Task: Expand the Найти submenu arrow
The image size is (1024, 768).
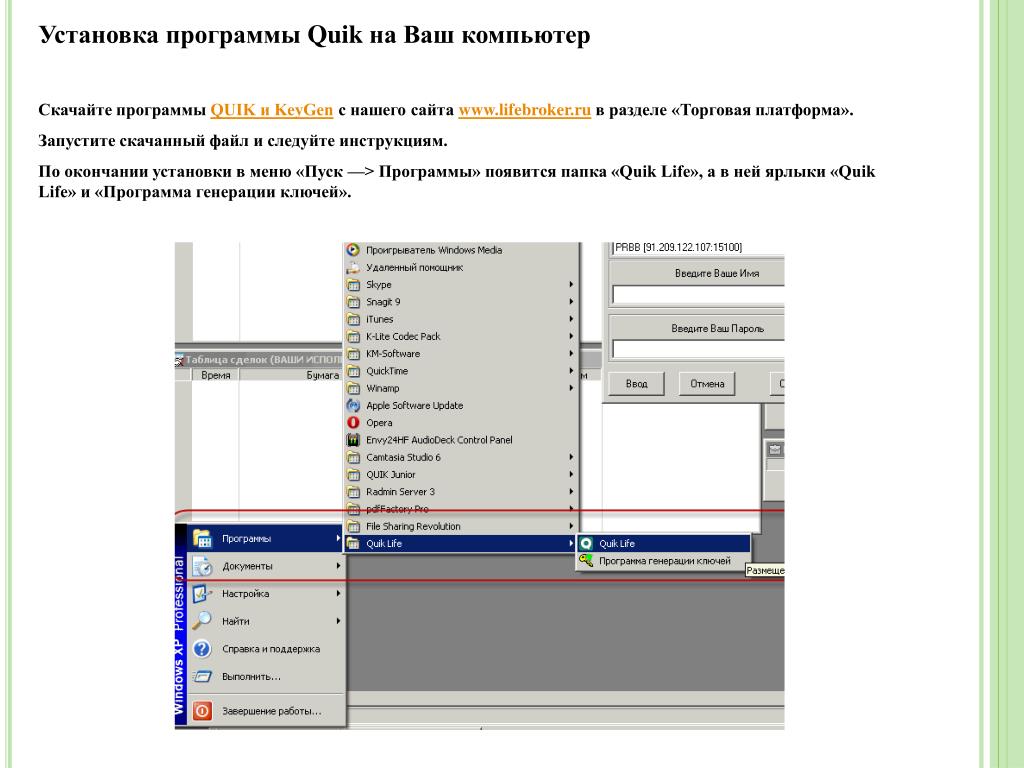Action: pyautogui.click(x=338, y=621)
